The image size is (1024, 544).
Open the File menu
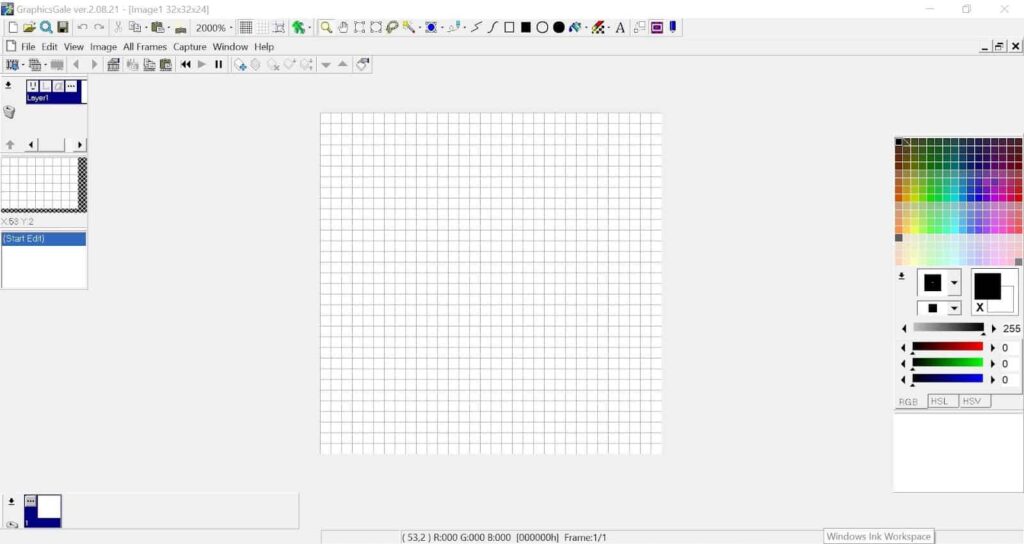tap(28, 47)
